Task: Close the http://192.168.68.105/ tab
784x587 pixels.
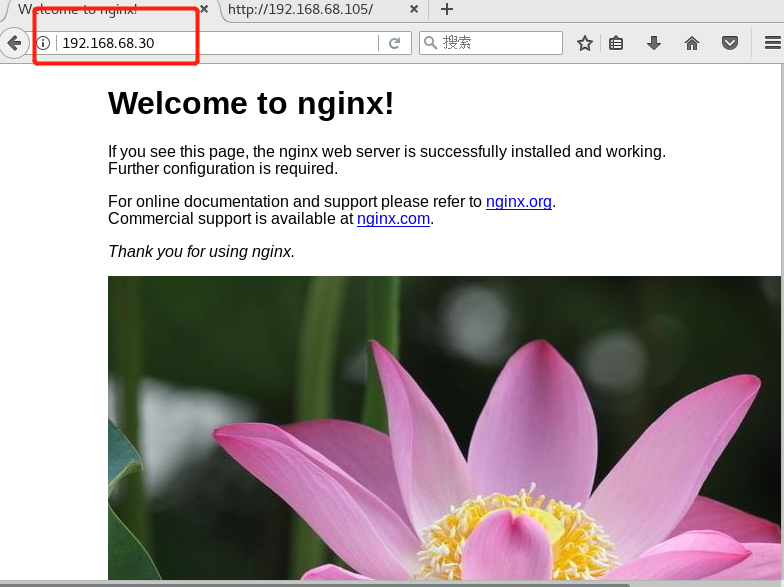Action: point(414,9)
